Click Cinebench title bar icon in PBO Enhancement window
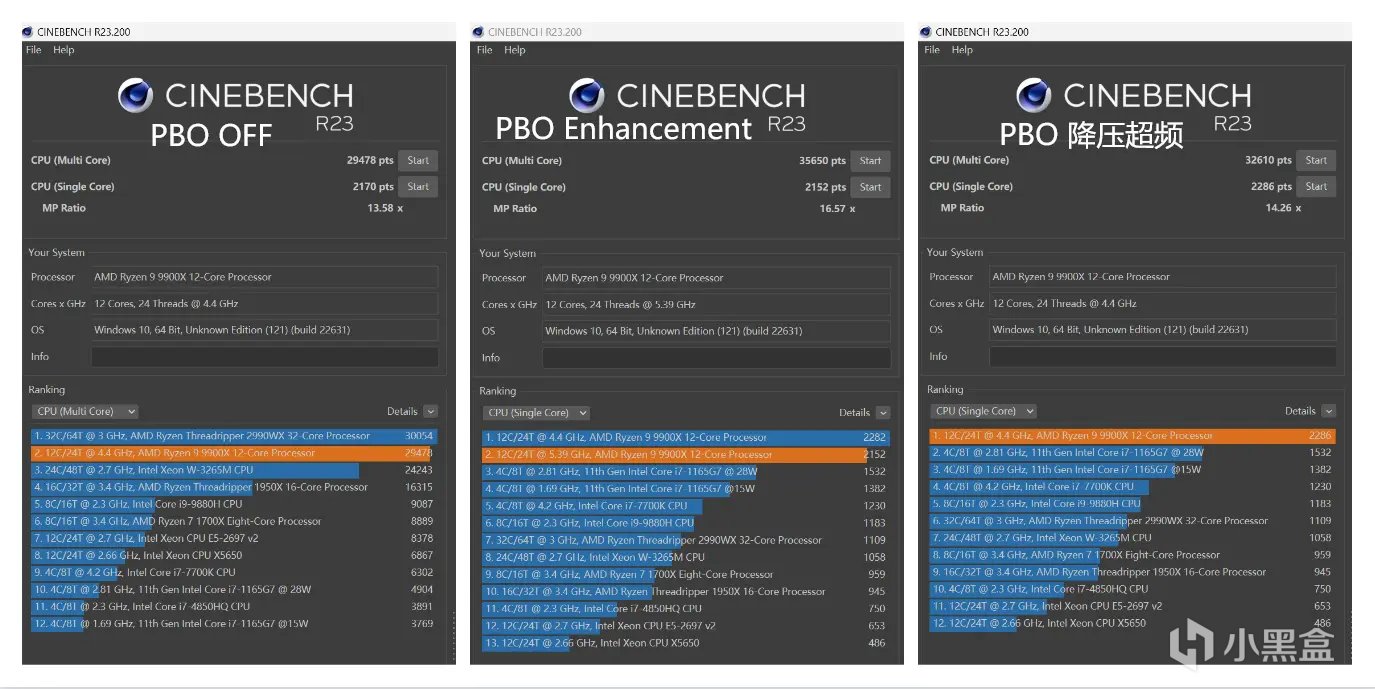Image resolution: width=1375 pixels, height=689 pixels. pyautogui.click(x=480, y=32)
